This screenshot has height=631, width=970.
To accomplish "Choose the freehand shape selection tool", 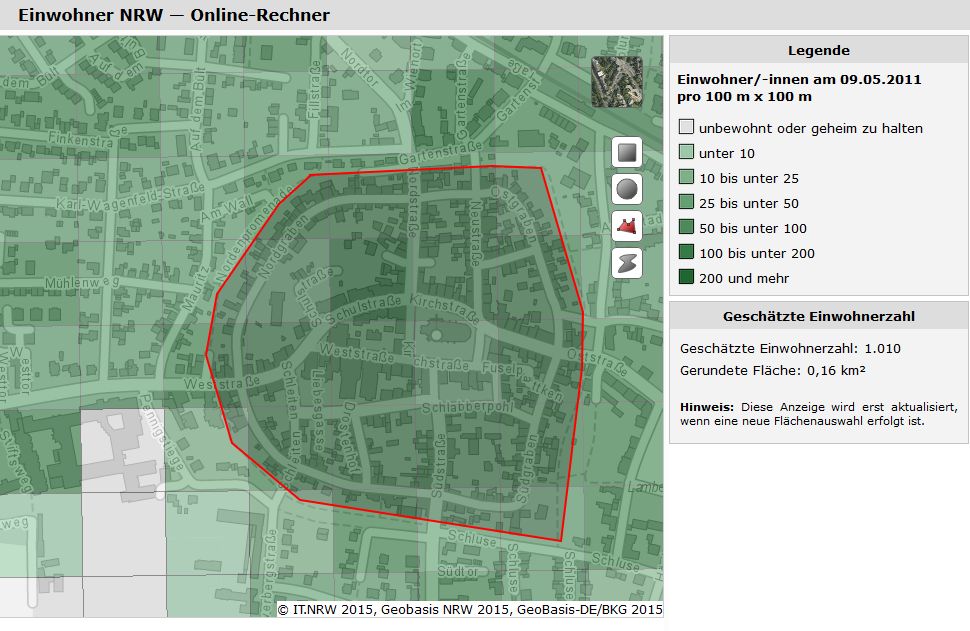I will point(627,263).
